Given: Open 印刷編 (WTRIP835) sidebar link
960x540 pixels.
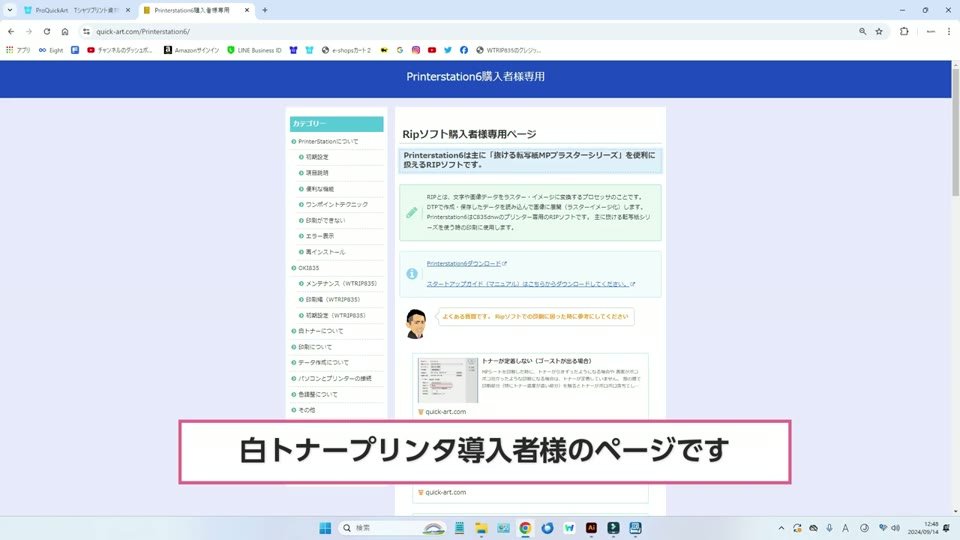Looking at the screenshot, I should pyautogui.click(x=332, y=300).
